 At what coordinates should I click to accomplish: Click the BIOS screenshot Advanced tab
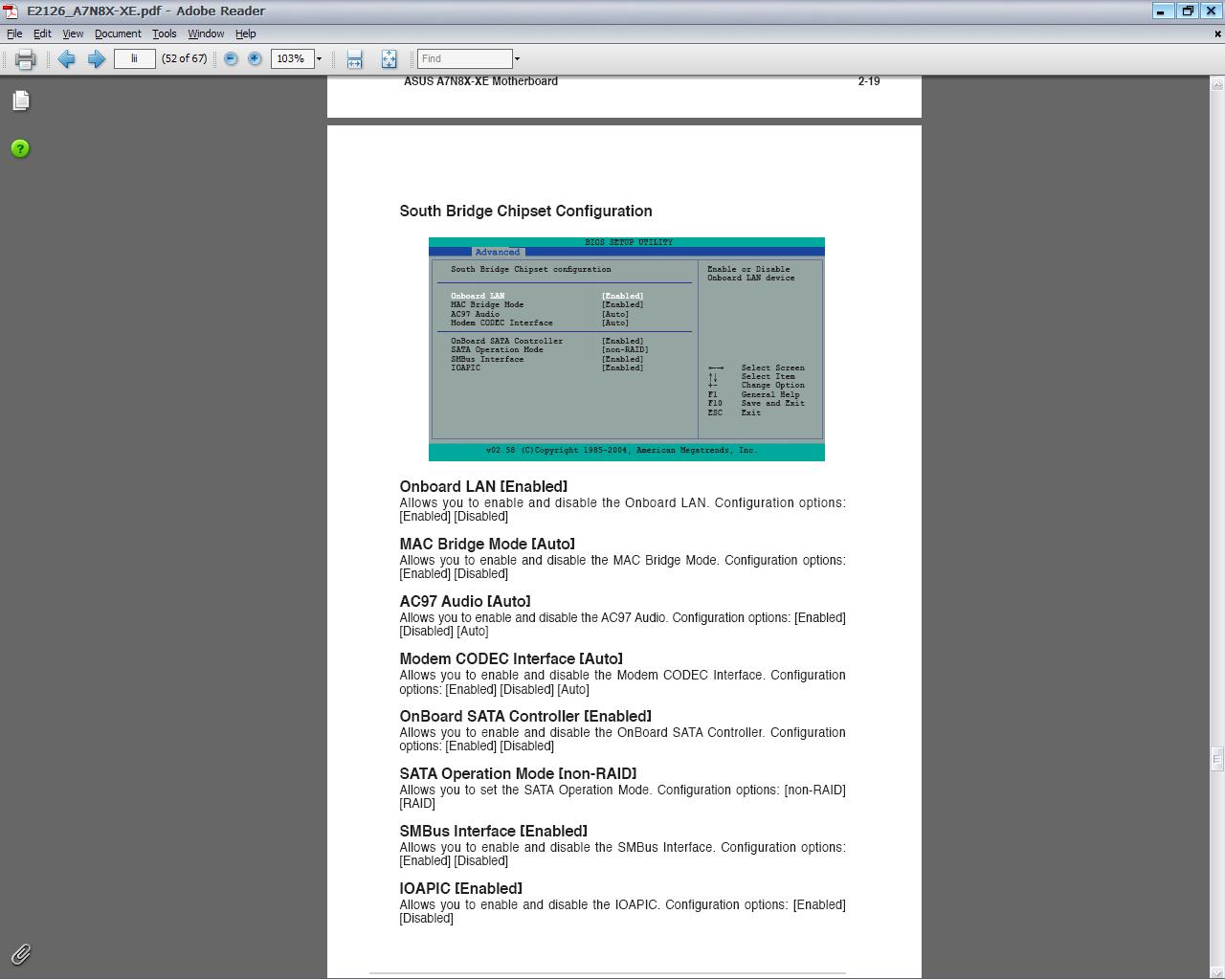pyautogui.click(x=498, y=253)
